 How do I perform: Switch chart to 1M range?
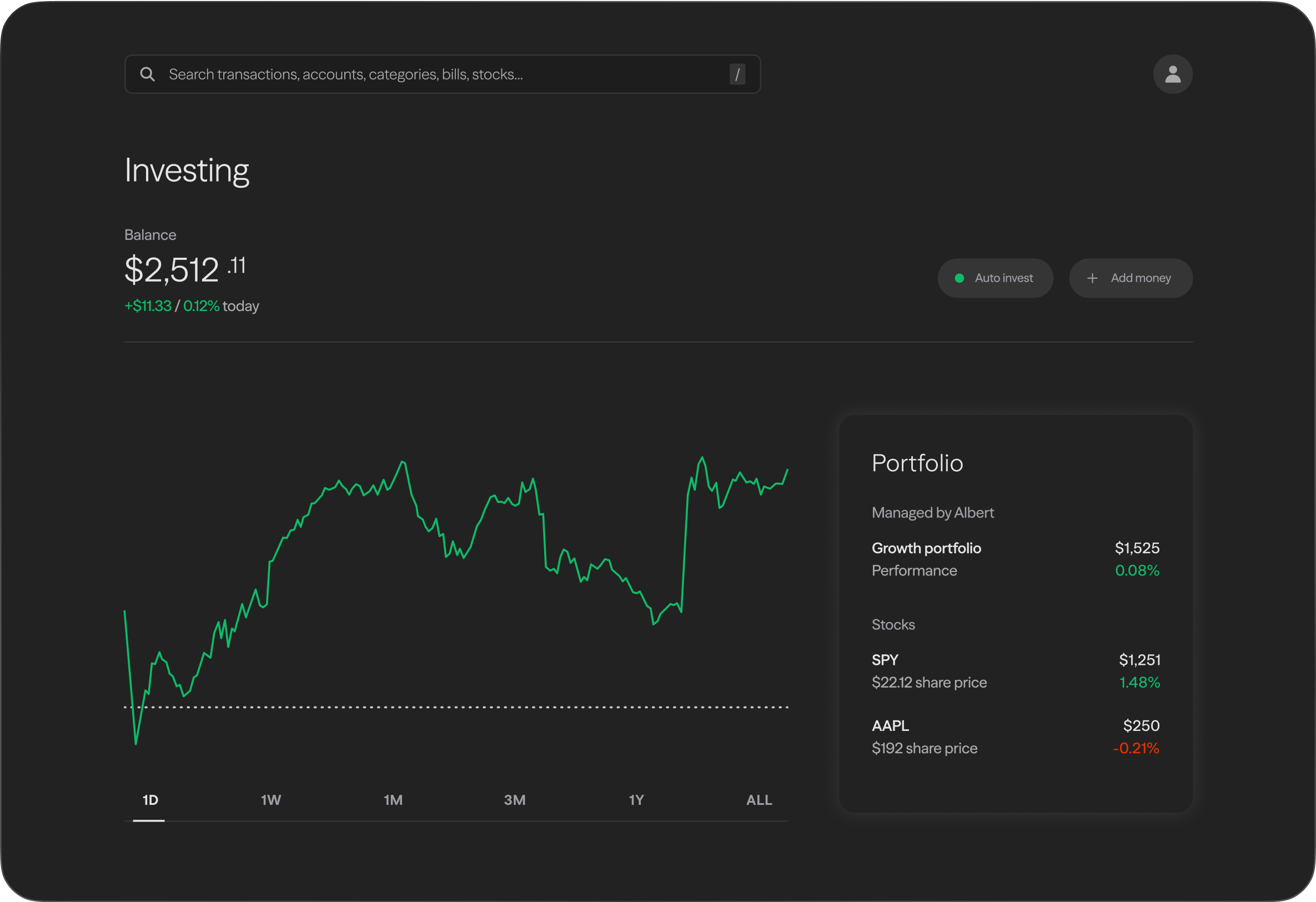point(393,799)
